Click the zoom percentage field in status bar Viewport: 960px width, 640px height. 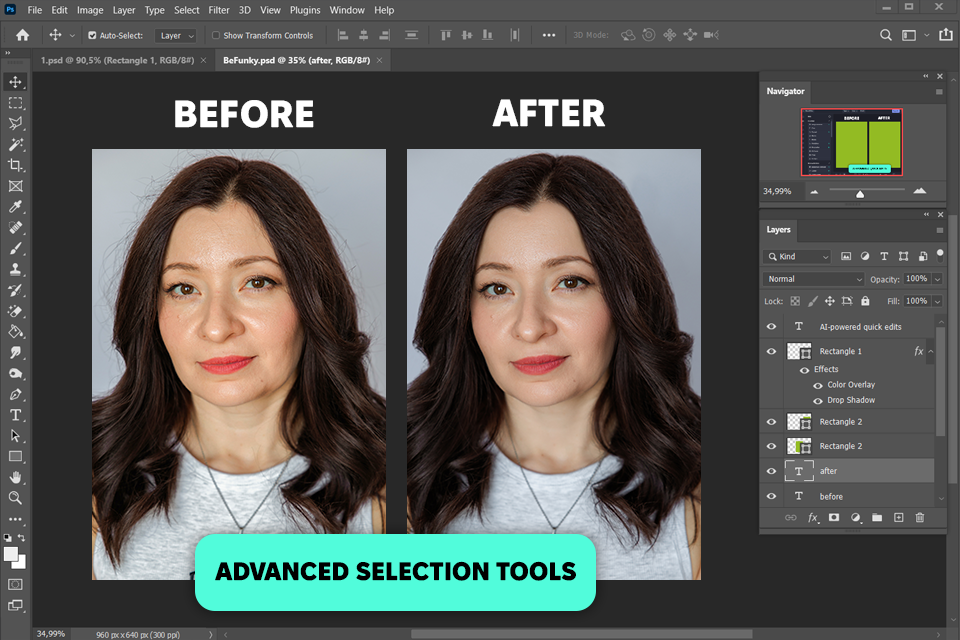[51, 634]
